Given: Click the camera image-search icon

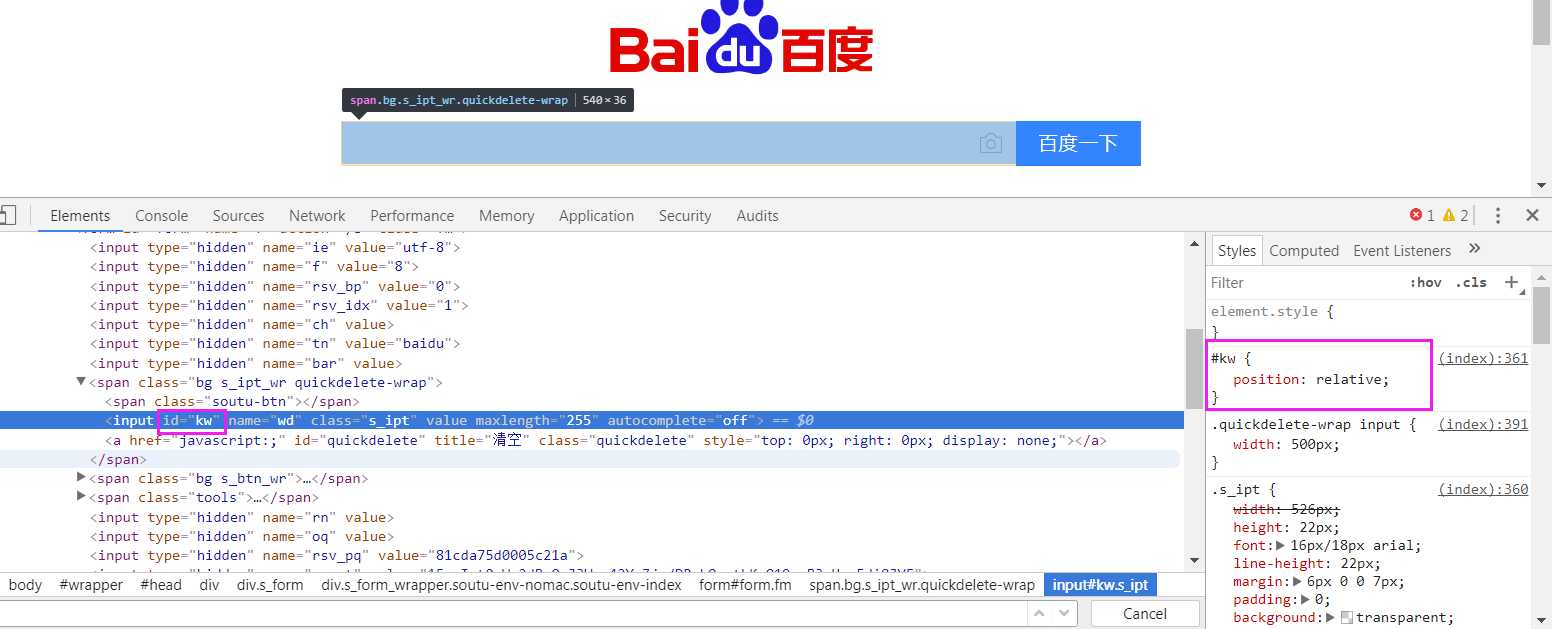Looking at the screenshot, I should click(990, 144).
